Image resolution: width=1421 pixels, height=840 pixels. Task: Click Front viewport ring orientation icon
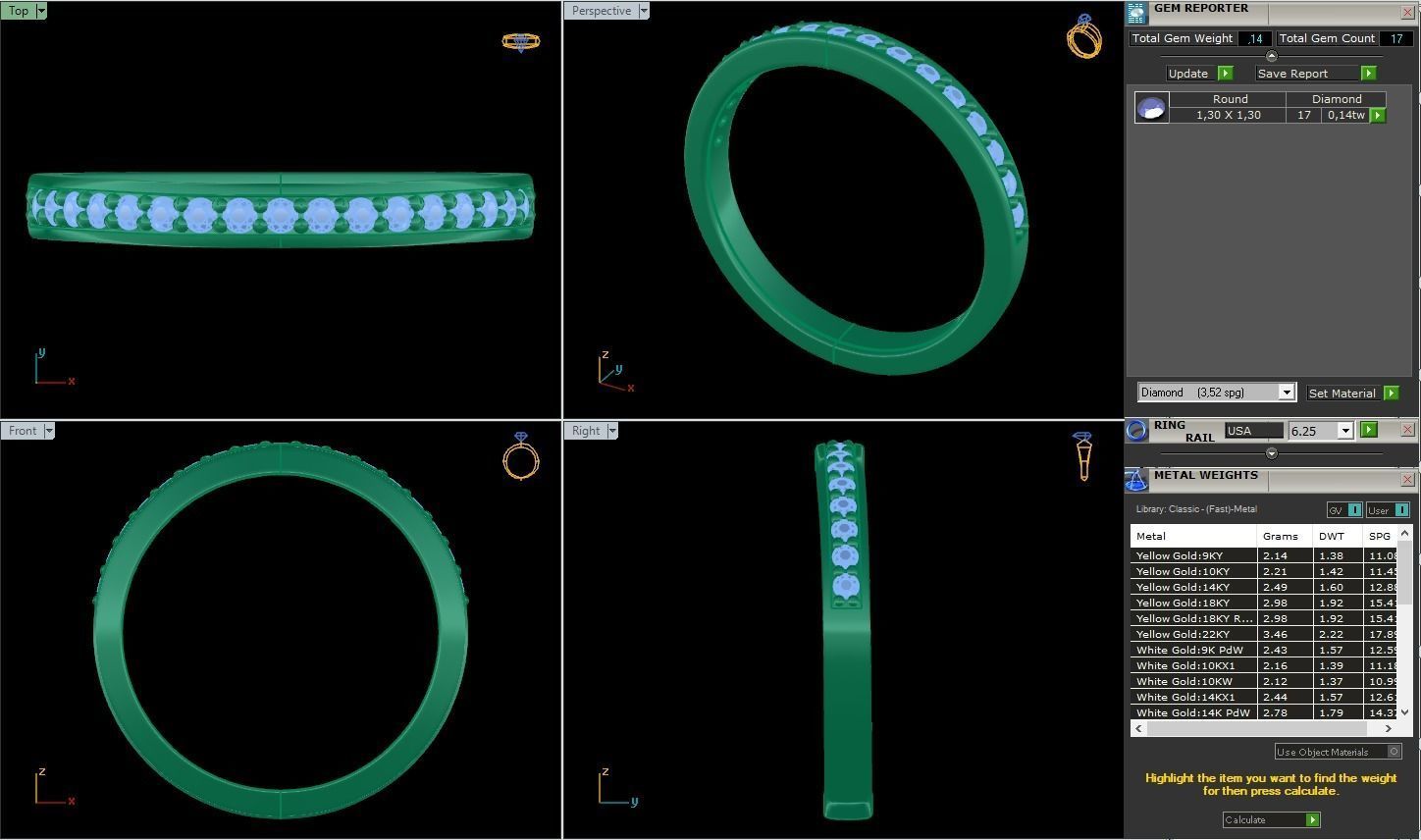click(x=521, y=455)
